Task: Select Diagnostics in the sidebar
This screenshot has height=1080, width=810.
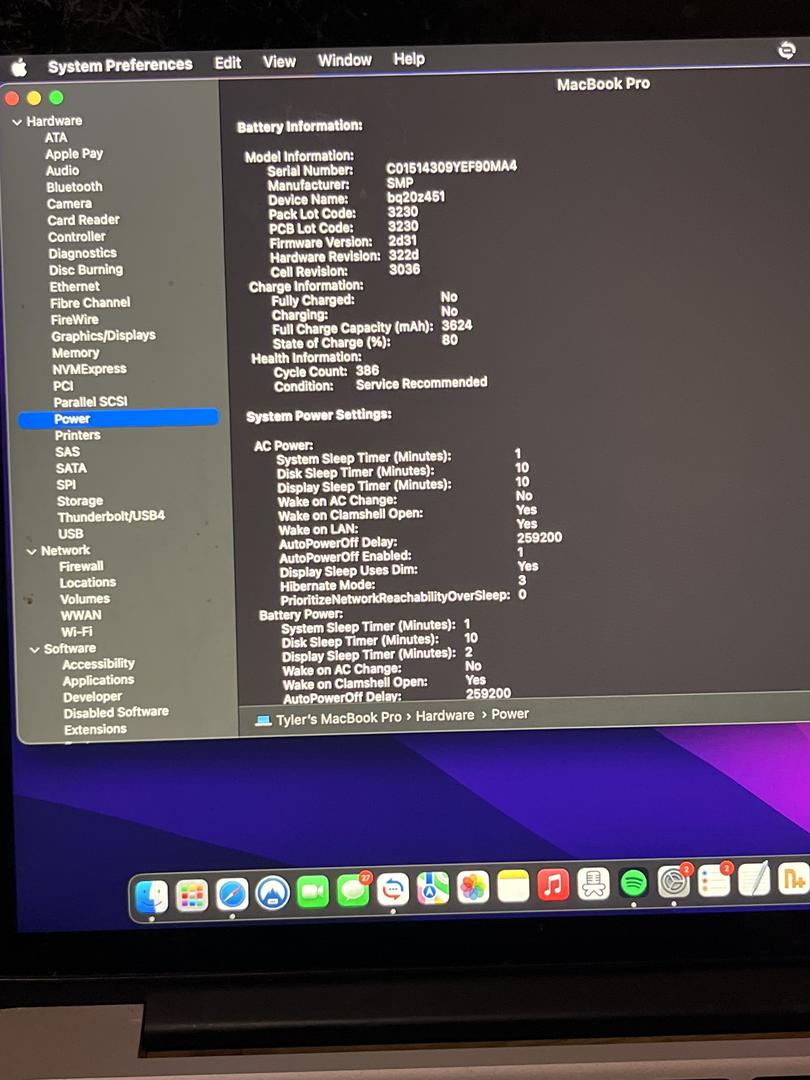Action: tap(82, 253)
